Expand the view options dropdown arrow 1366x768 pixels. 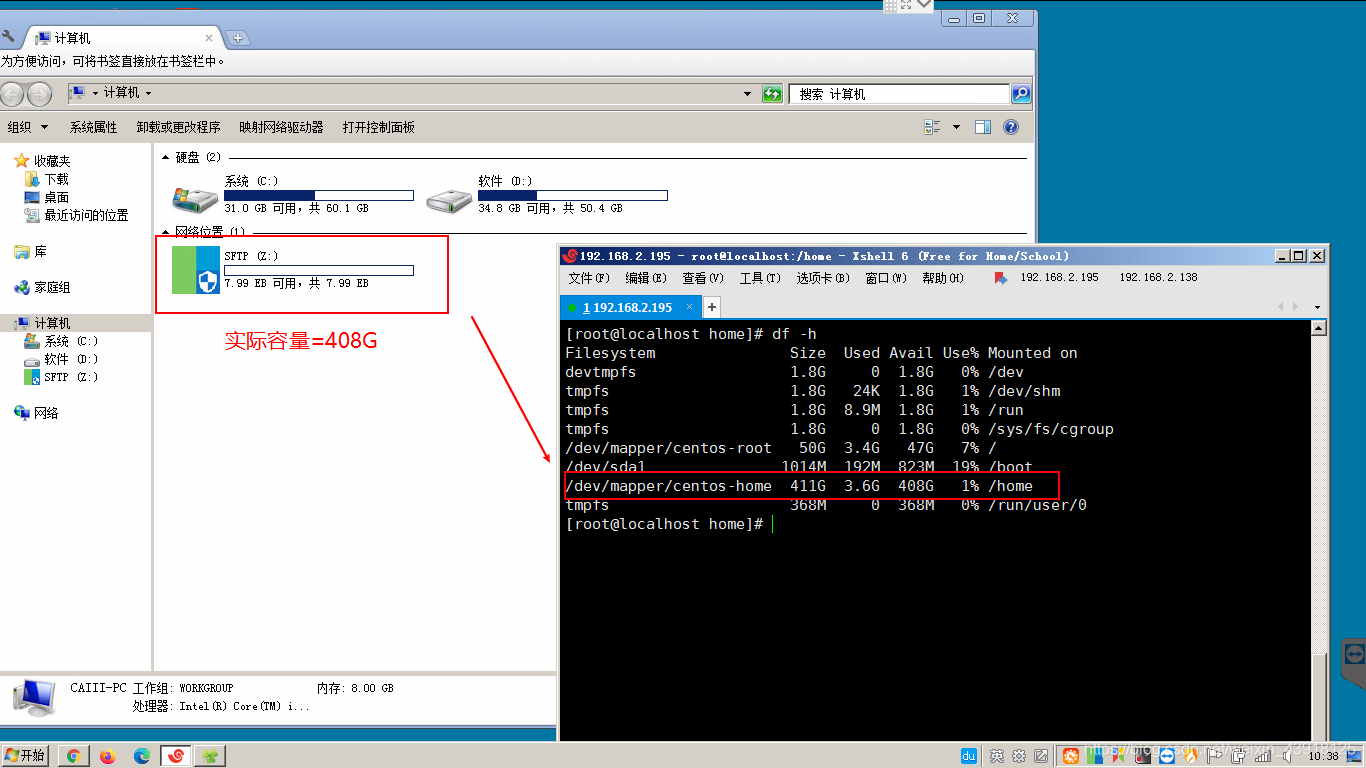tap(956, 127)
